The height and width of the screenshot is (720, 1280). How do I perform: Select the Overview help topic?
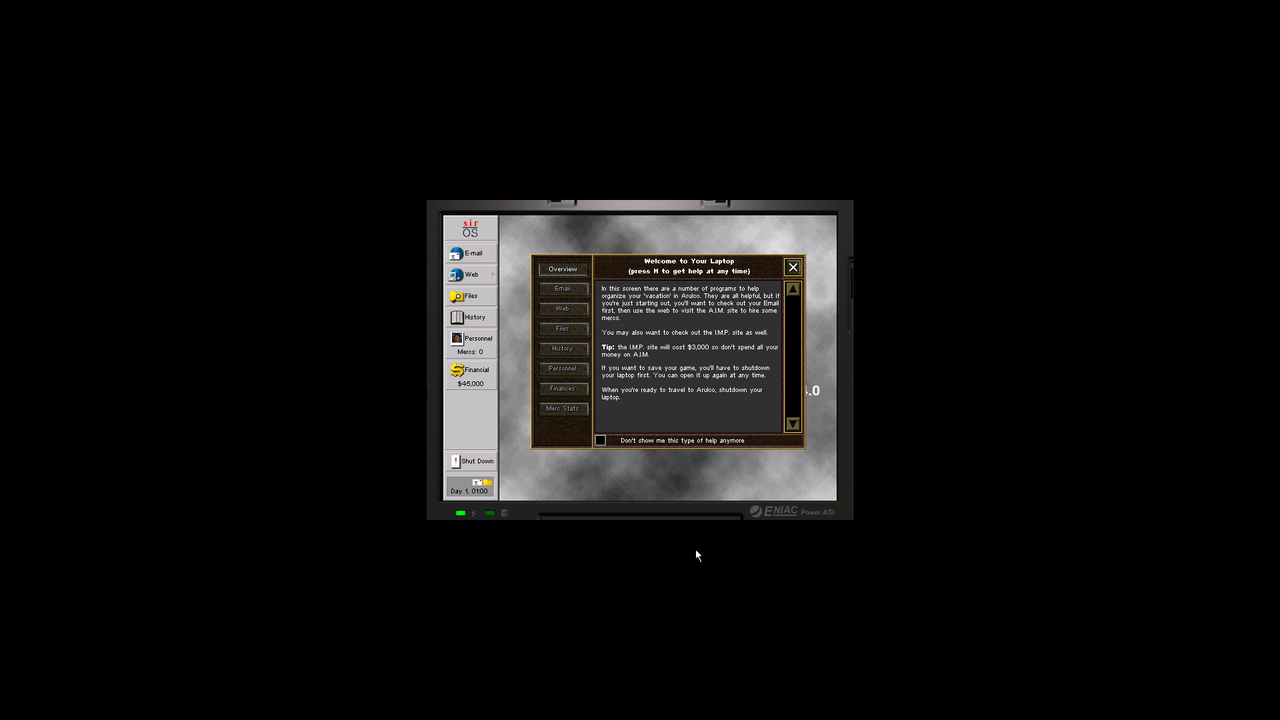pyautogui.click(x=563, y=269)
